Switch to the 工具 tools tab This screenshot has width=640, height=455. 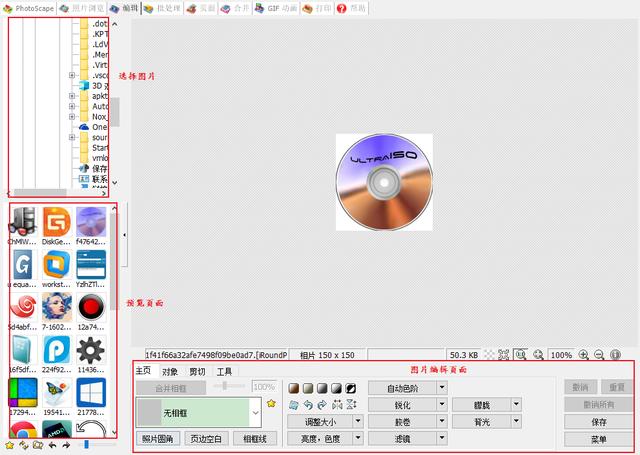coord(224,371)
